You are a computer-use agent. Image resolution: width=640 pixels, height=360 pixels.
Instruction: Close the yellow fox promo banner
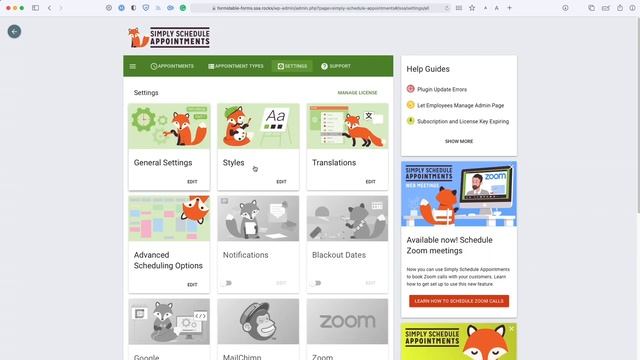(x=511, y=329)
